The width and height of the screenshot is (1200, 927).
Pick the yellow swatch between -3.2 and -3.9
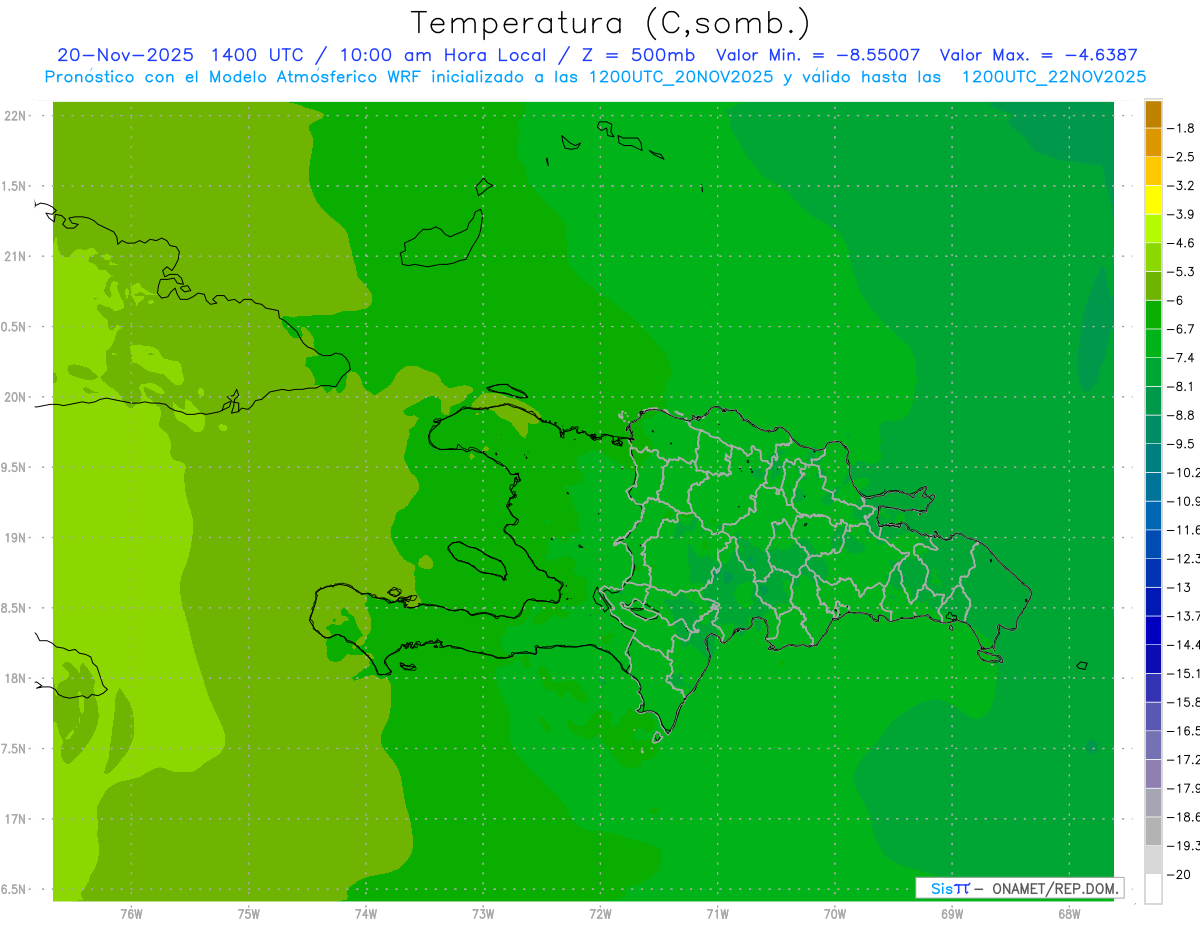coord(1153,200)
